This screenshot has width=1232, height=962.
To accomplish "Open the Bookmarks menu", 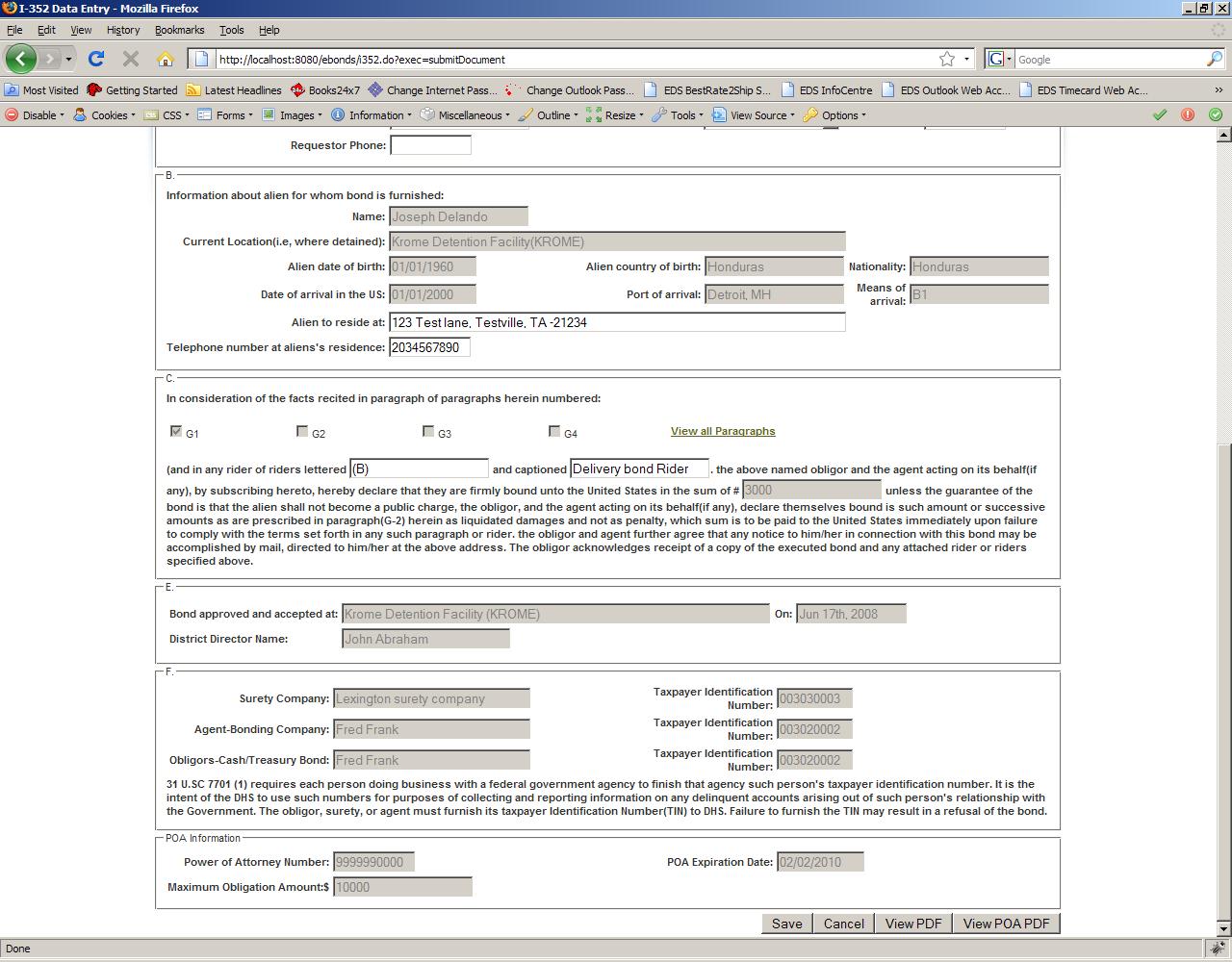I will pos(179,30).
